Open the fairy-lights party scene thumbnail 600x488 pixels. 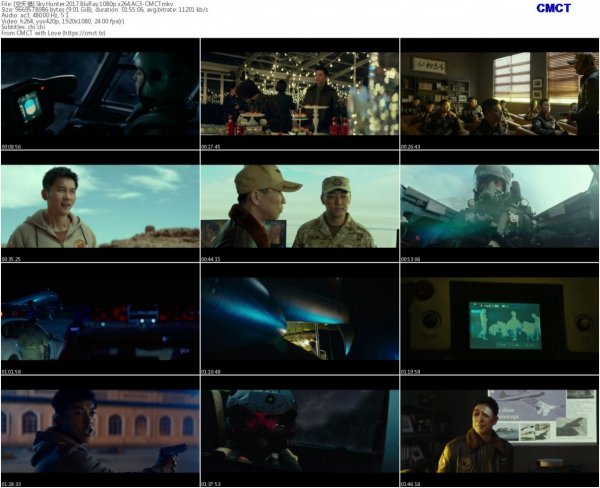coord(299,92)
